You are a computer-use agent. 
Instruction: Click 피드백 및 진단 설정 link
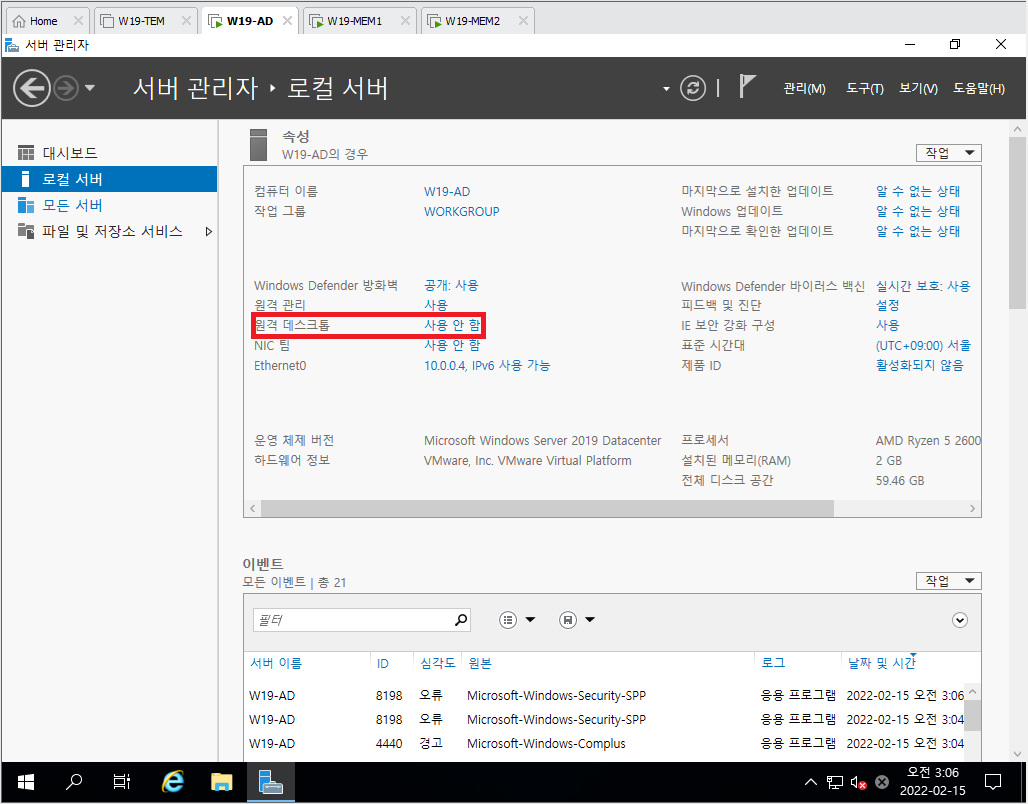[888, 305]
